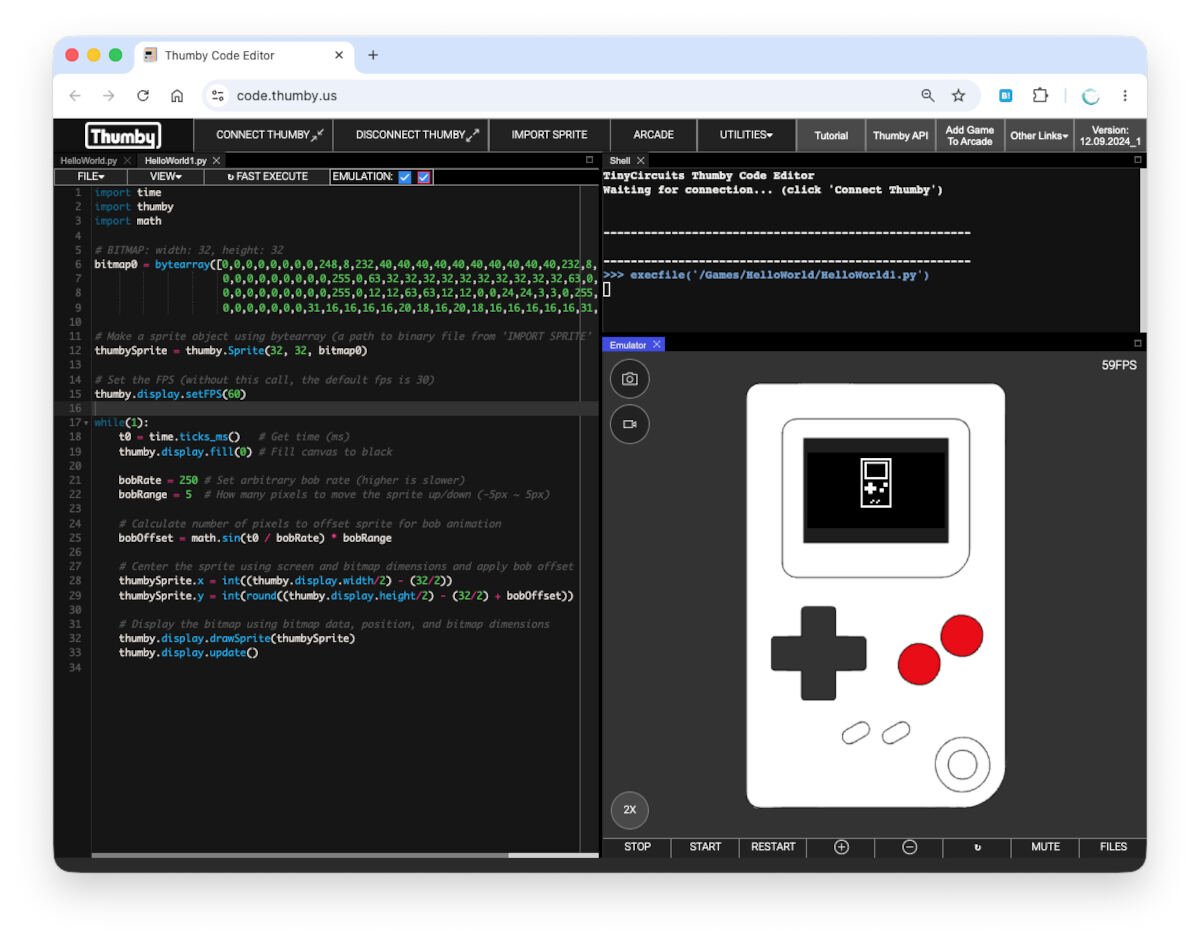
Task: Select the Emulator tab
Action: point(628,345)
